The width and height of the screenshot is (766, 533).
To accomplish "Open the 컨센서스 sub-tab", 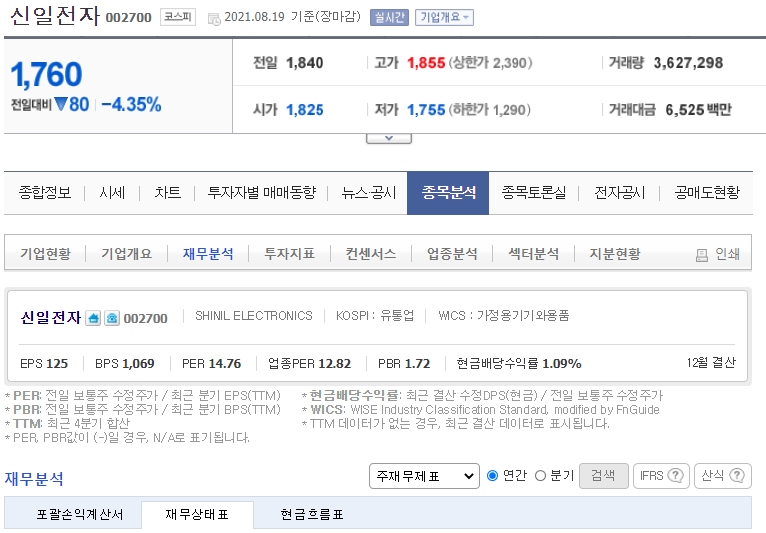I will point(371,254).
